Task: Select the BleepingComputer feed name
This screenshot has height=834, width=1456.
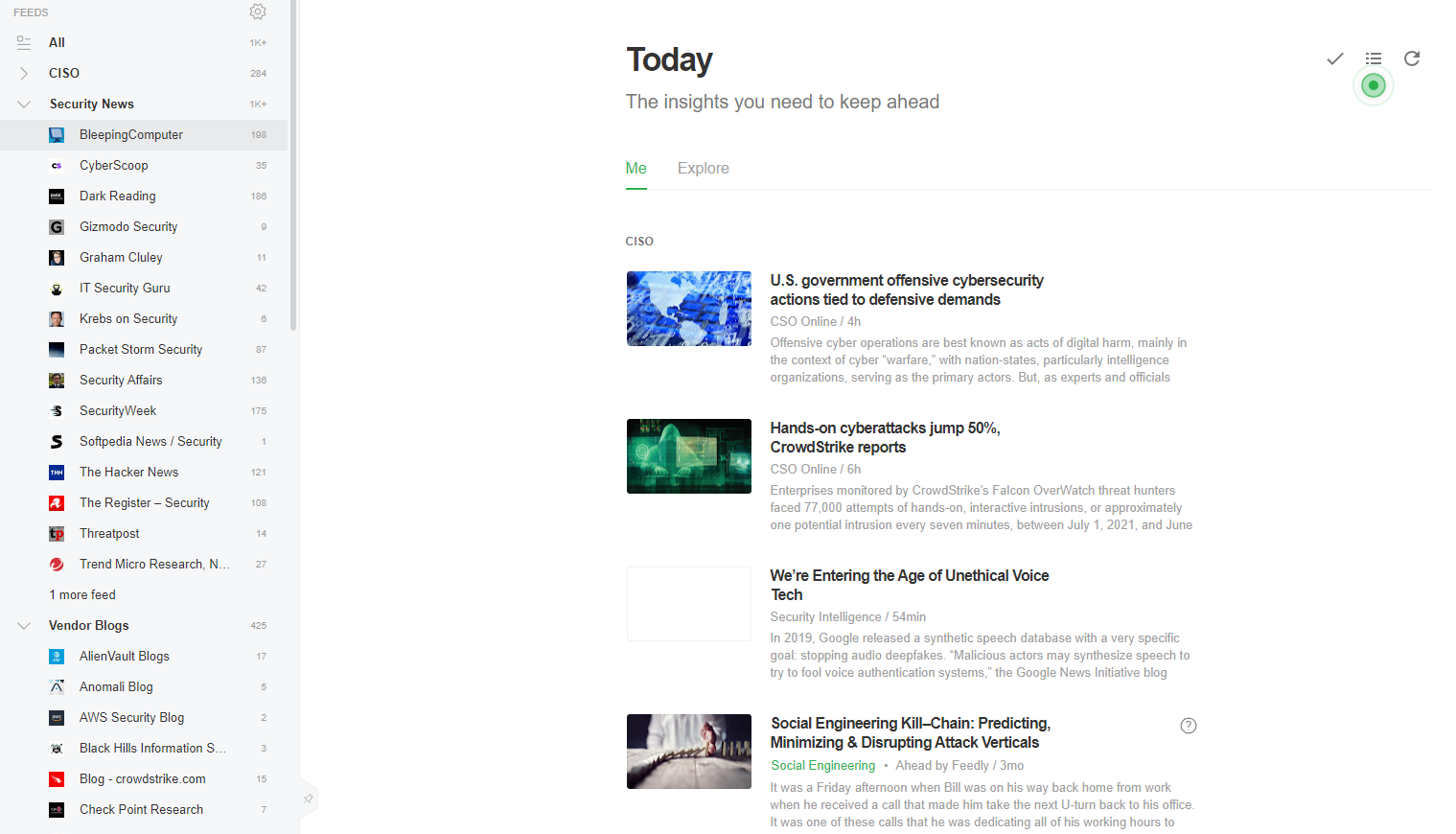Action: [x=131, y=135]
